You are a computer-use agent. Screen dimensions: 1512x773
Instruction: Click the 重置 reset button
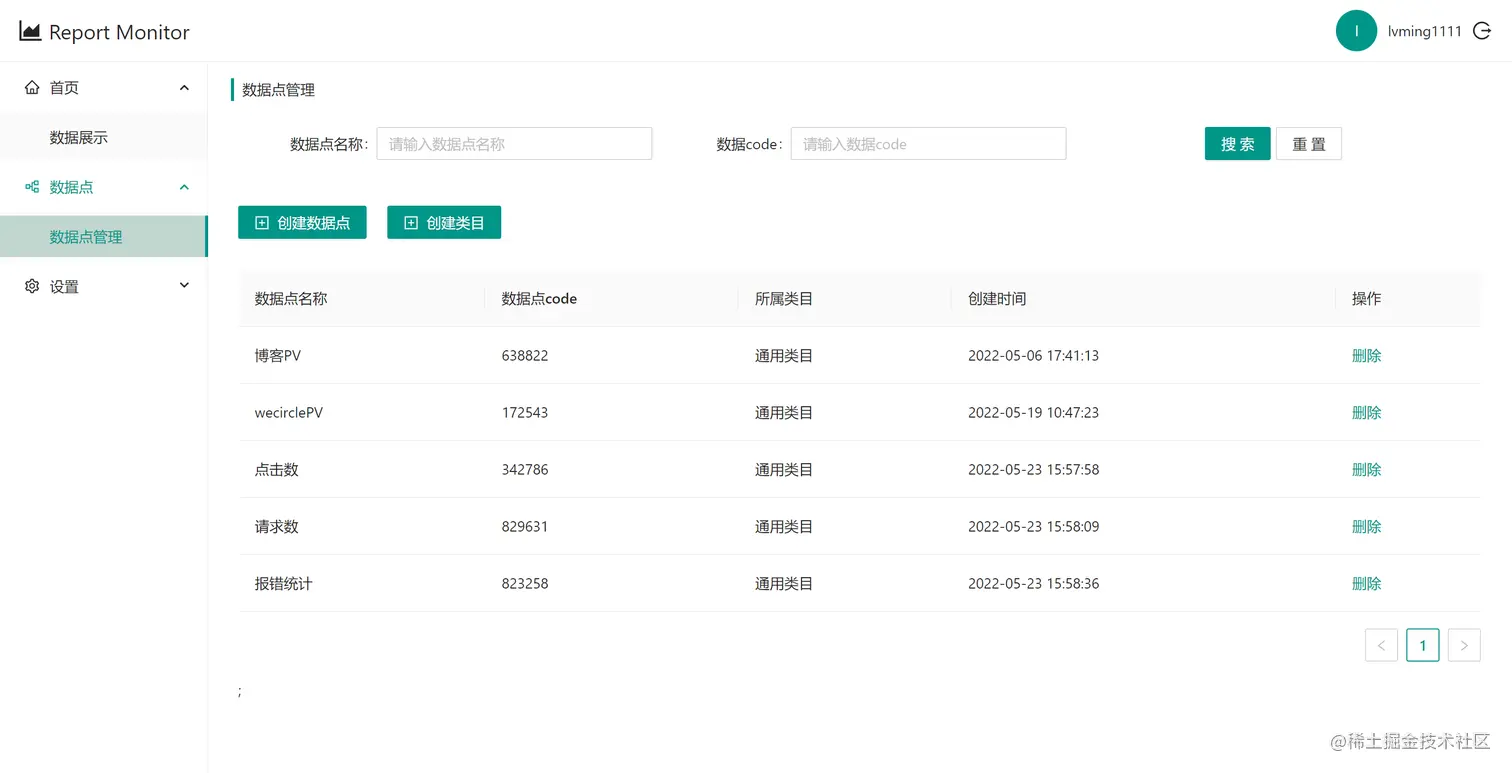(x=1309, y=143)
